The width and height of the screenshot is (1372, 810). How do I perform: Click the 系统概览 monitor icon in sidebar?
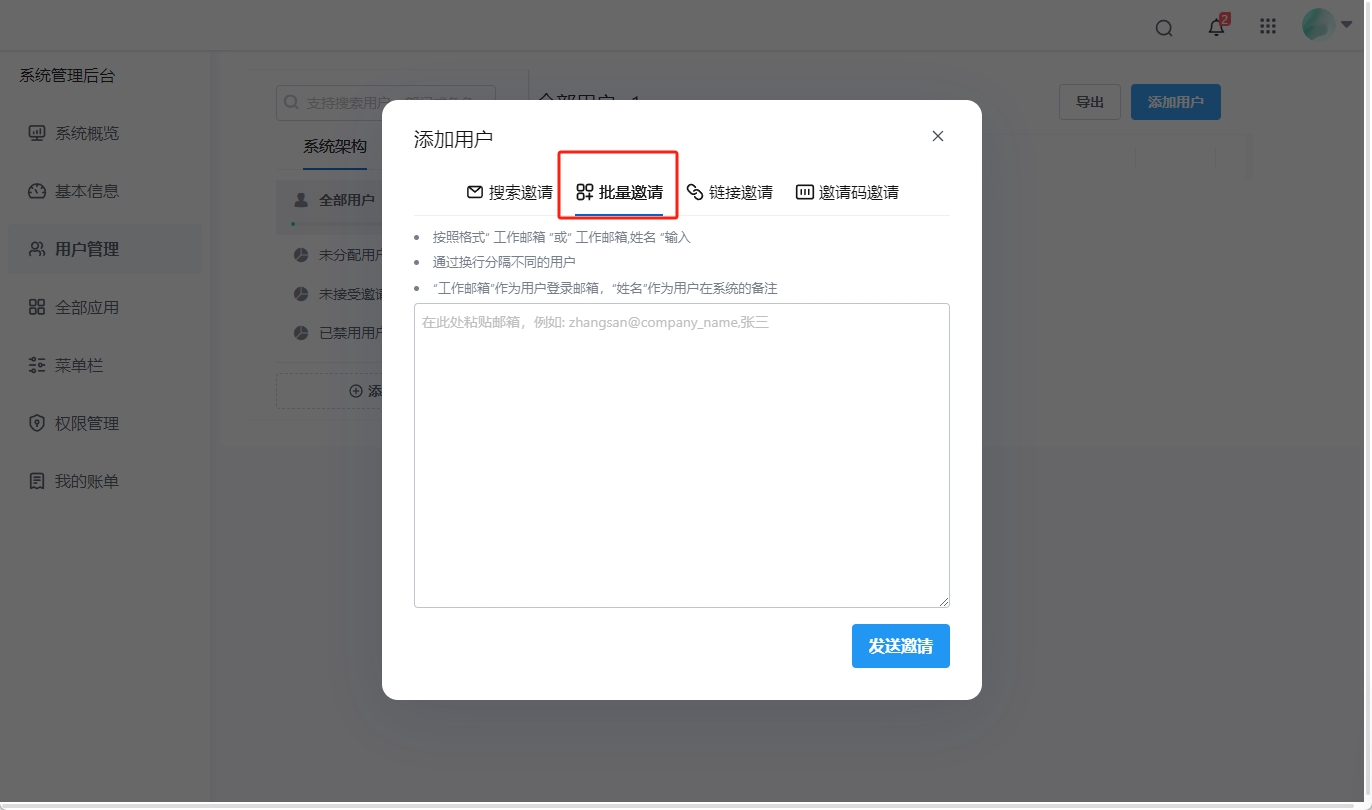34,132
